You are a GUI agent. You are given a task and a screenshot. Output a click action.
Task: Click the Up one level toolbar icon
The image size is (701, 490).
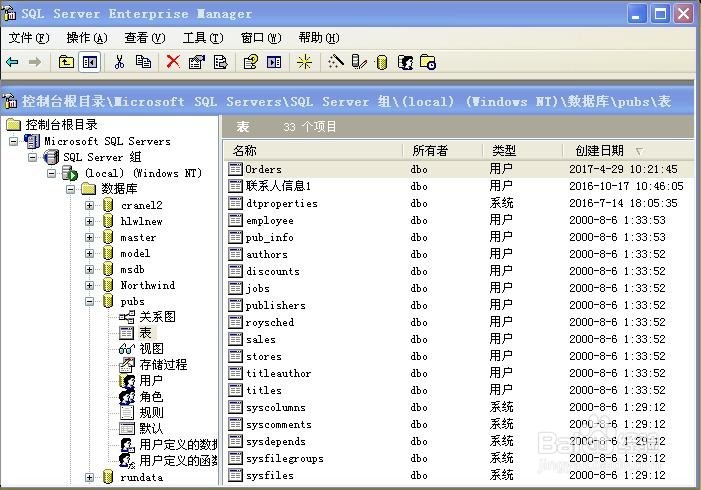tap(66, 62)
